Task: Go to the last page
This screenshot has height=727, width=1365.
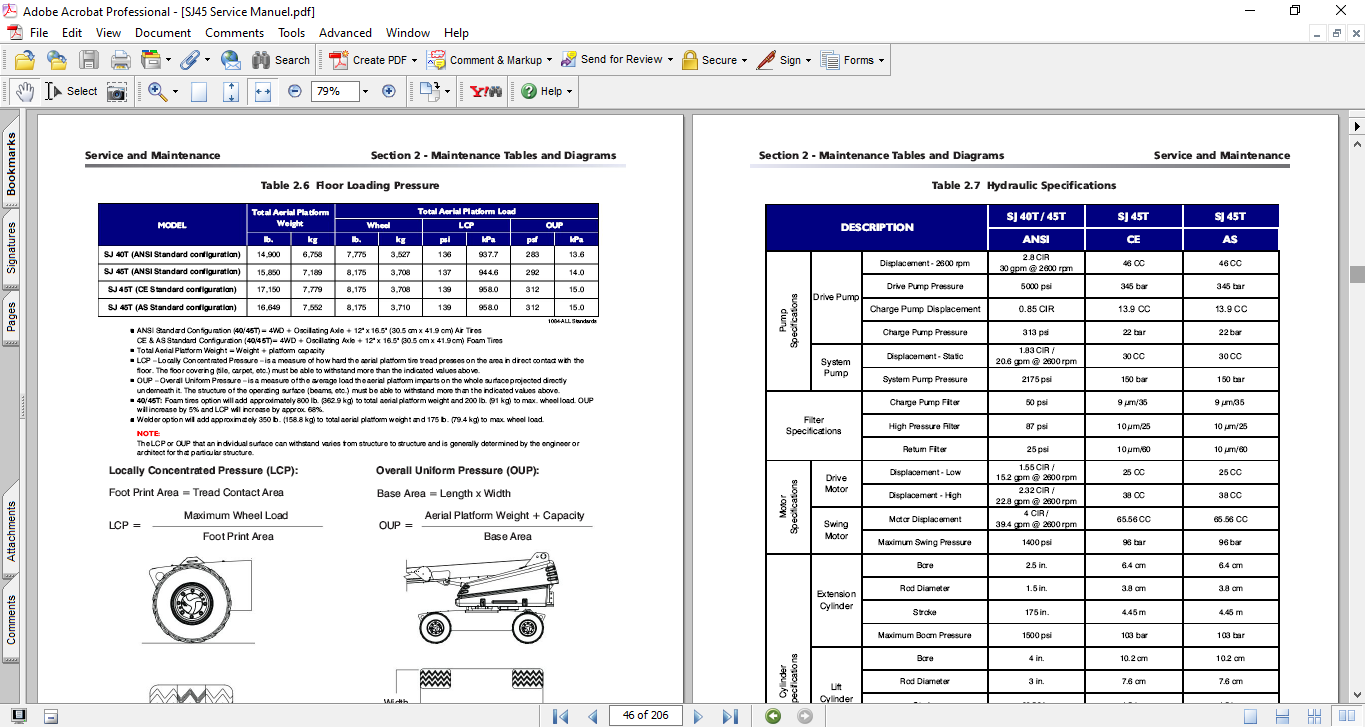Action: (730, 716)
